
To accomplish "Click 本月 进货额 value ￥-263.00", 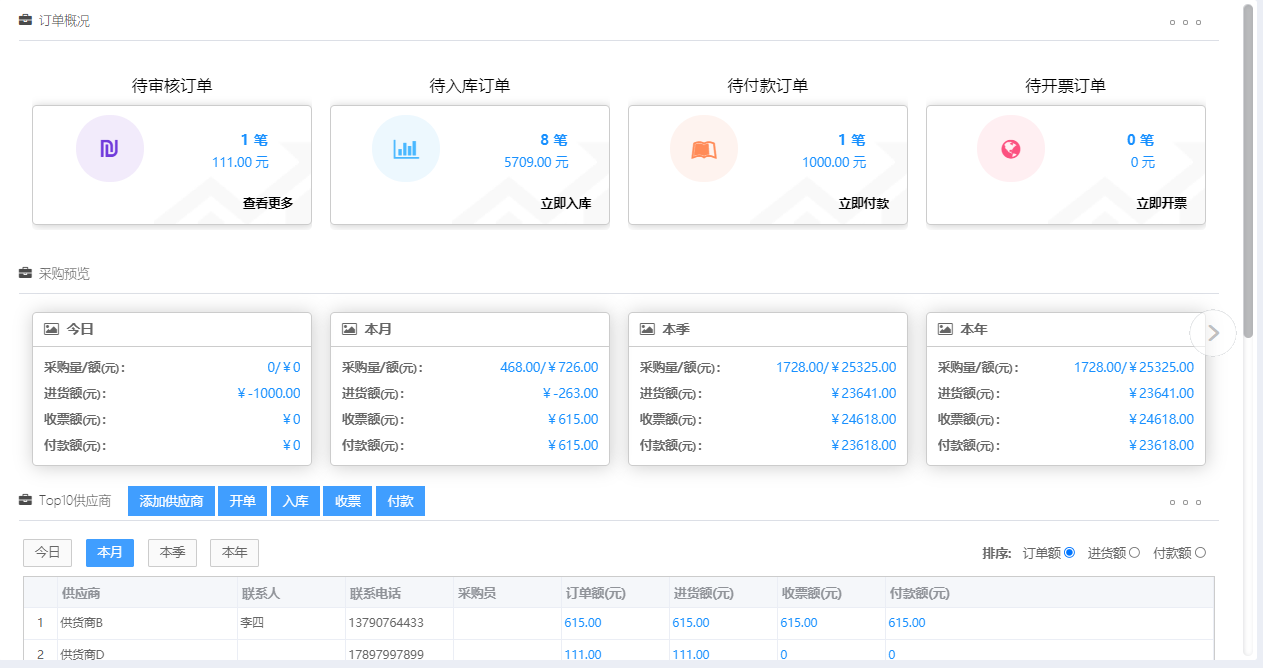I will click(x=570, y=393).
